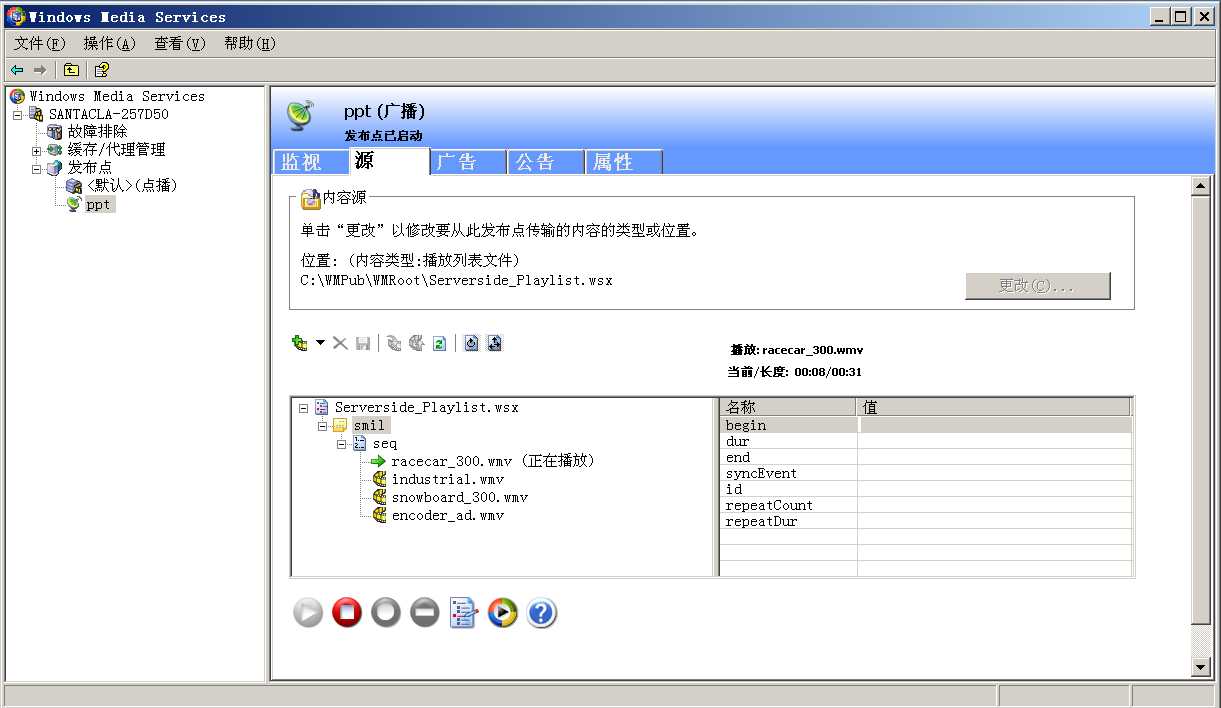Click the 值 column header

pyautogui.click(x=994, y=407)
